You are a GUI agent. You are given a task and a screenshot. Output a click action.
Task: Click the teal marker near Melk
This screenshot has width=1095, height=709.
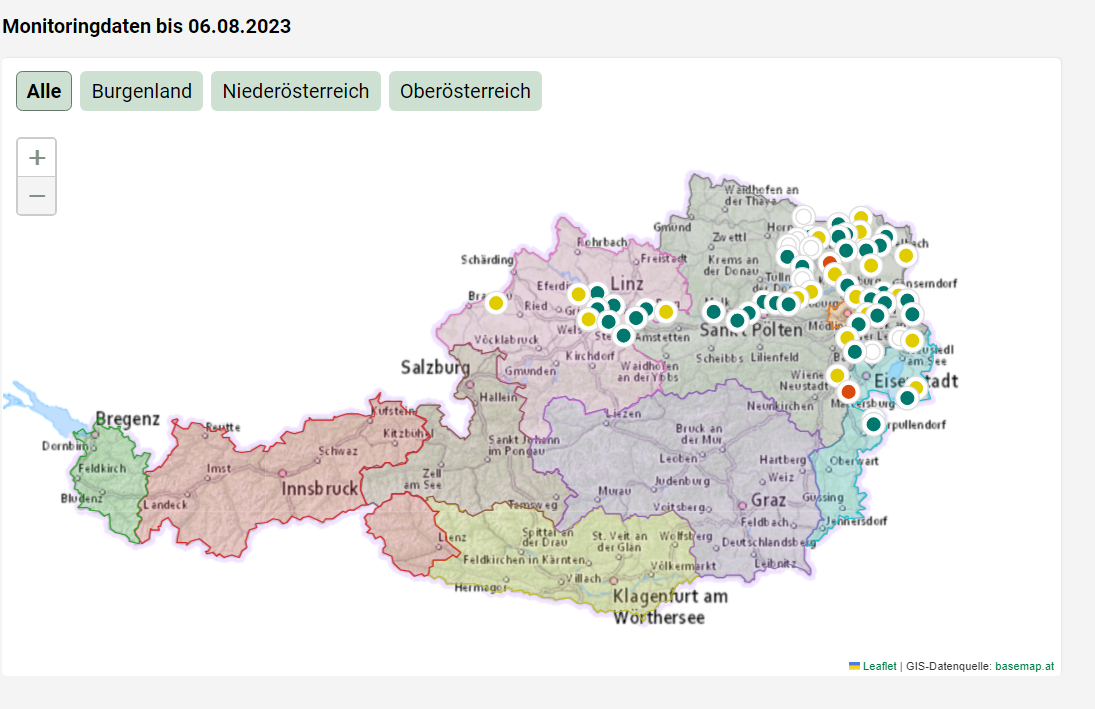713,312
